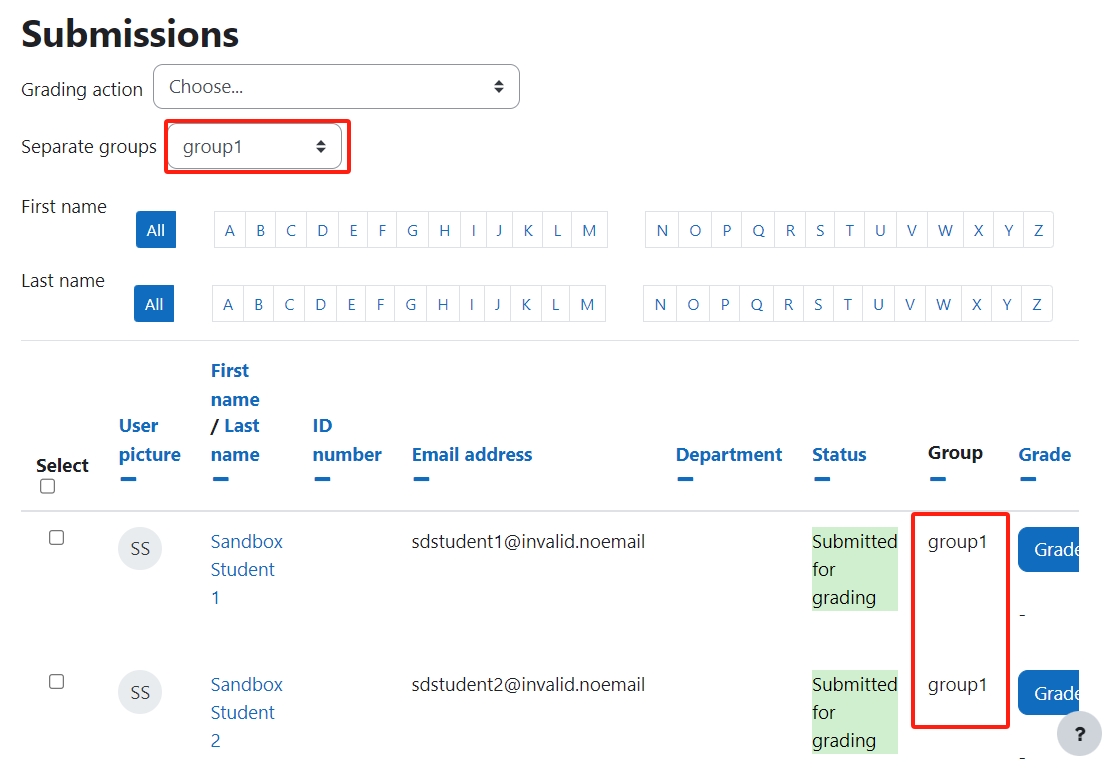Open the Grading action Choose dropdown

click(336, 87)
